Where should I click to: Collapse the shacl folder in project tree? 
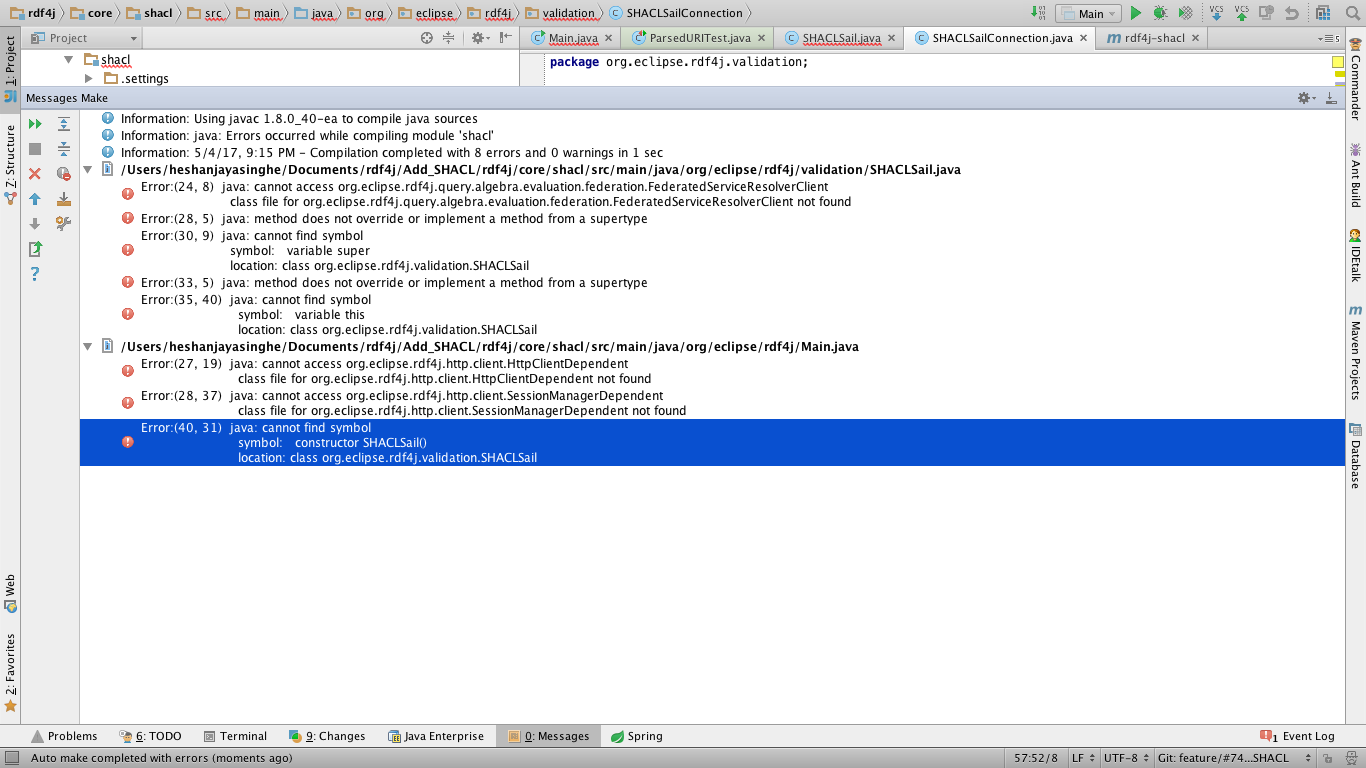pos(69,60)
